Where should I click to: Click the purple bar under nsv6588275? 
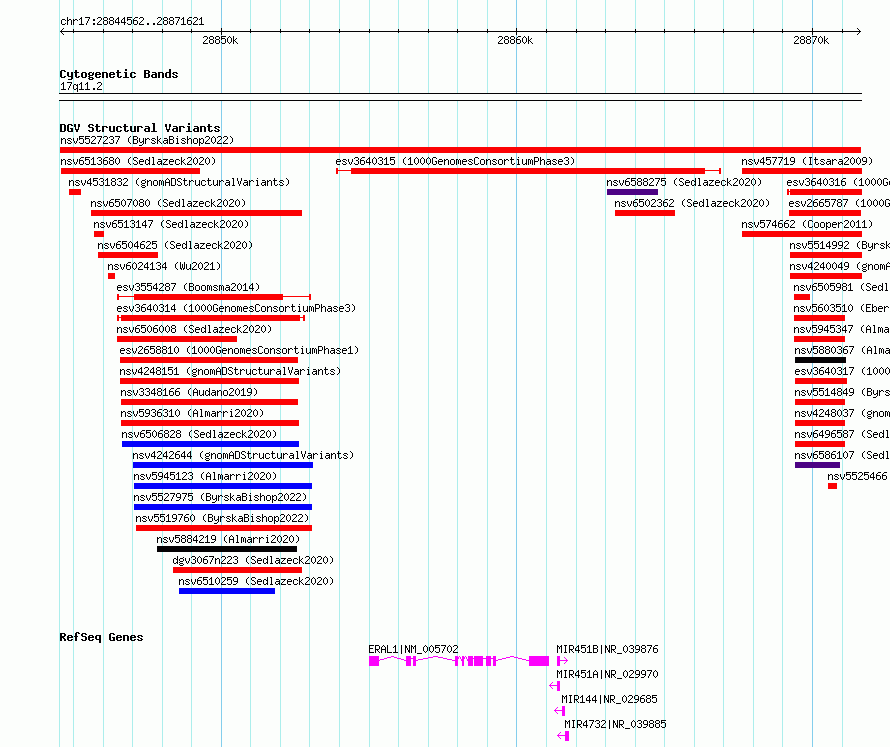[x=632, y=192]
